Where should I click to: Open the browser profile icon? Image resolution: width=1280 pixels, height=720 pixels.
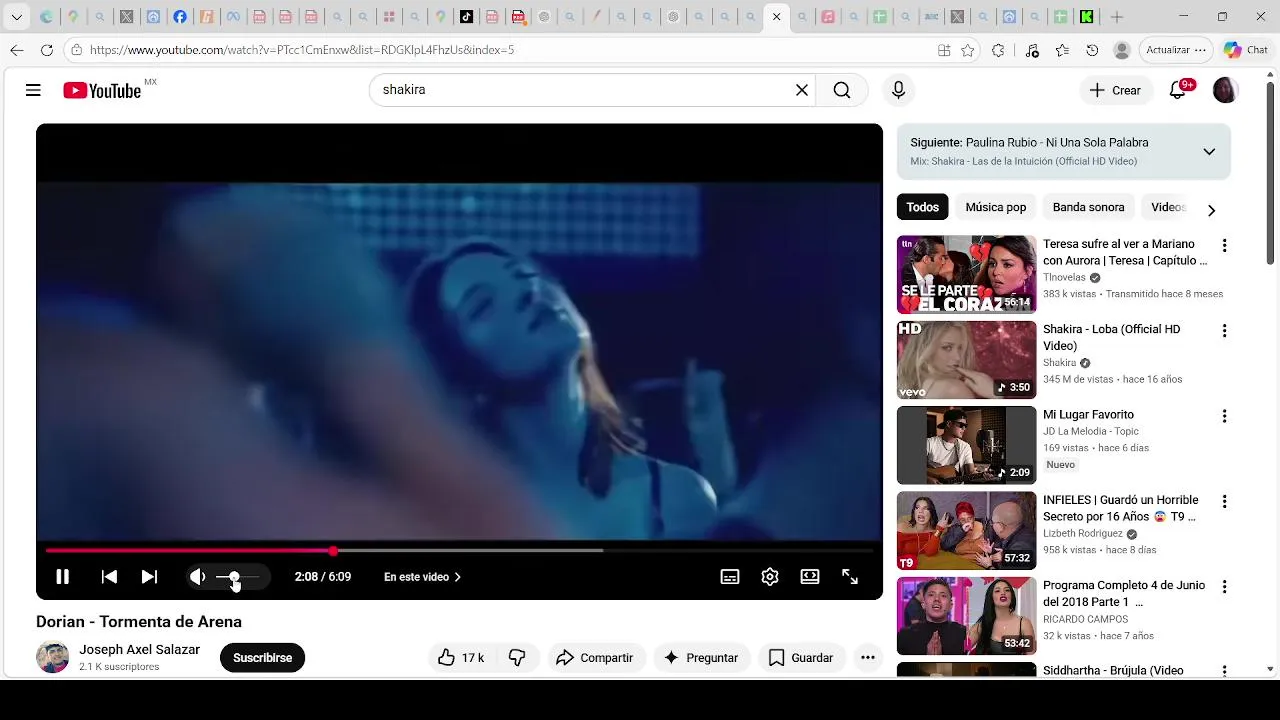tap(1122, 50)
